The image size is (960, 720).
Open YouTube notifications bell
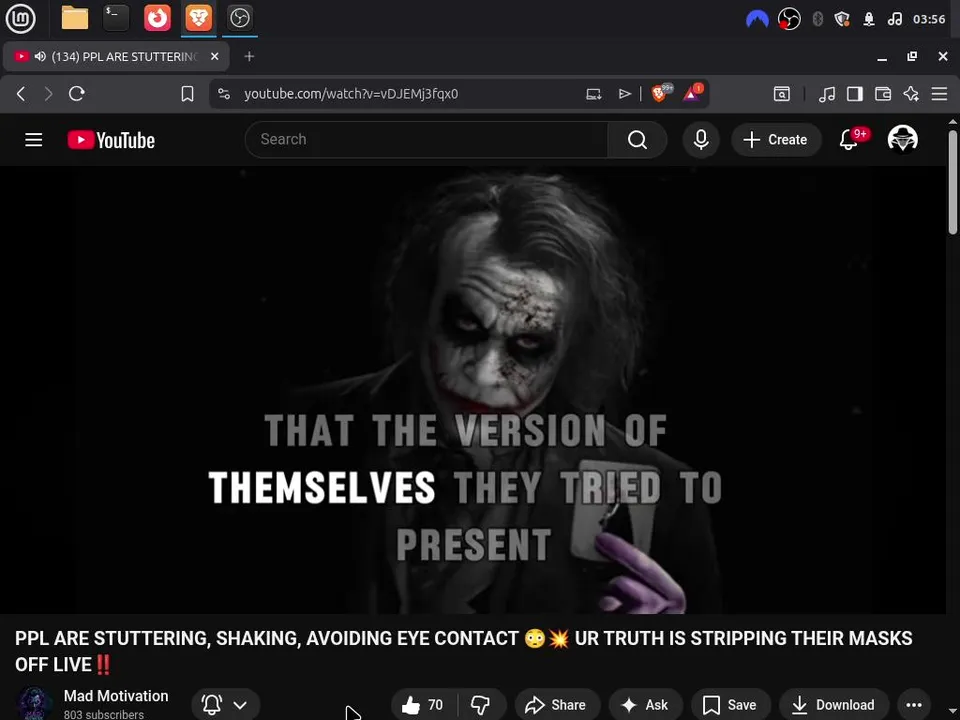tap(849, 140)
